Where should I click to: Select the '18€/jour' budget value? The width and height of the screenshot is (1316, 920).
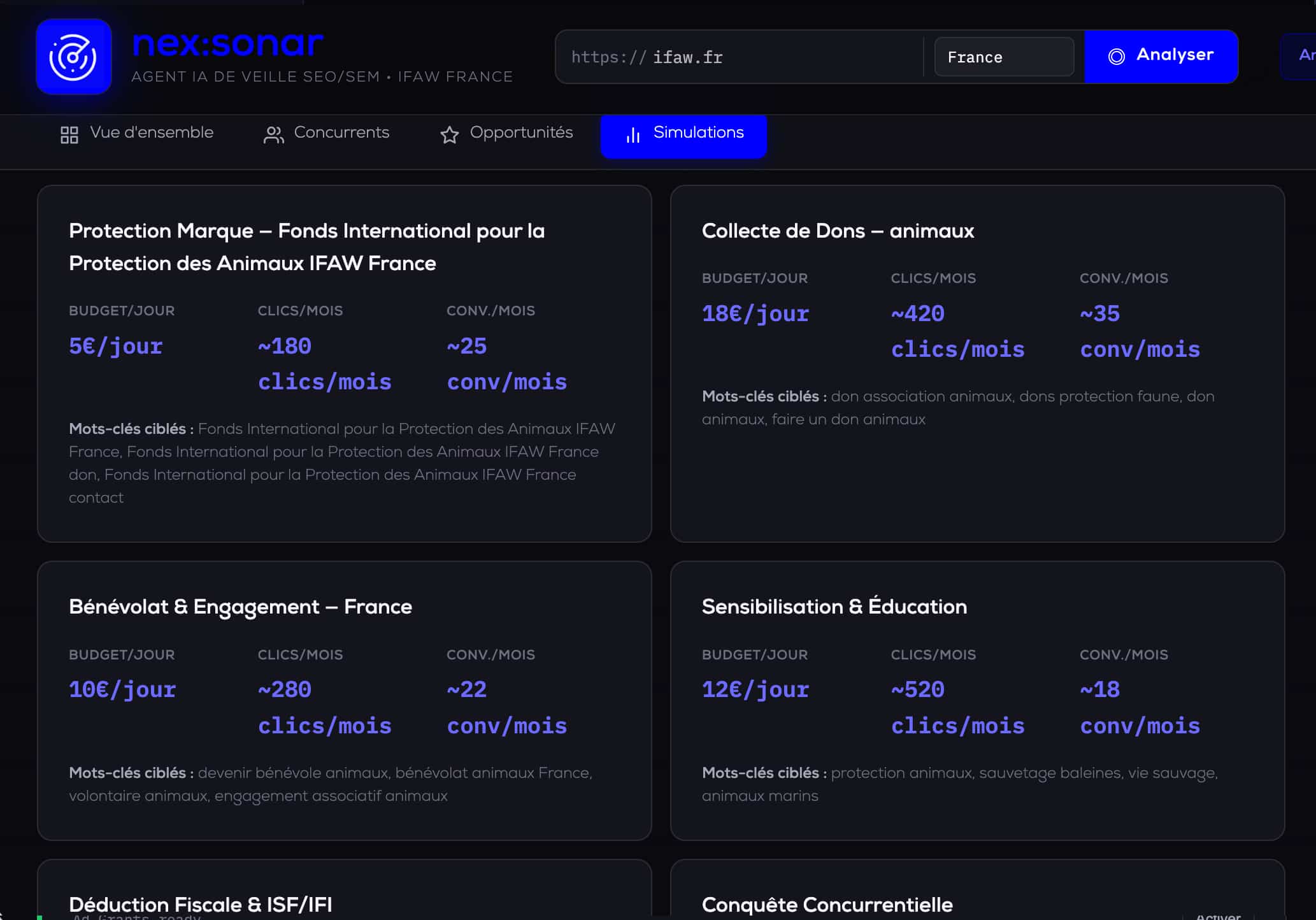tap(755, 314)
